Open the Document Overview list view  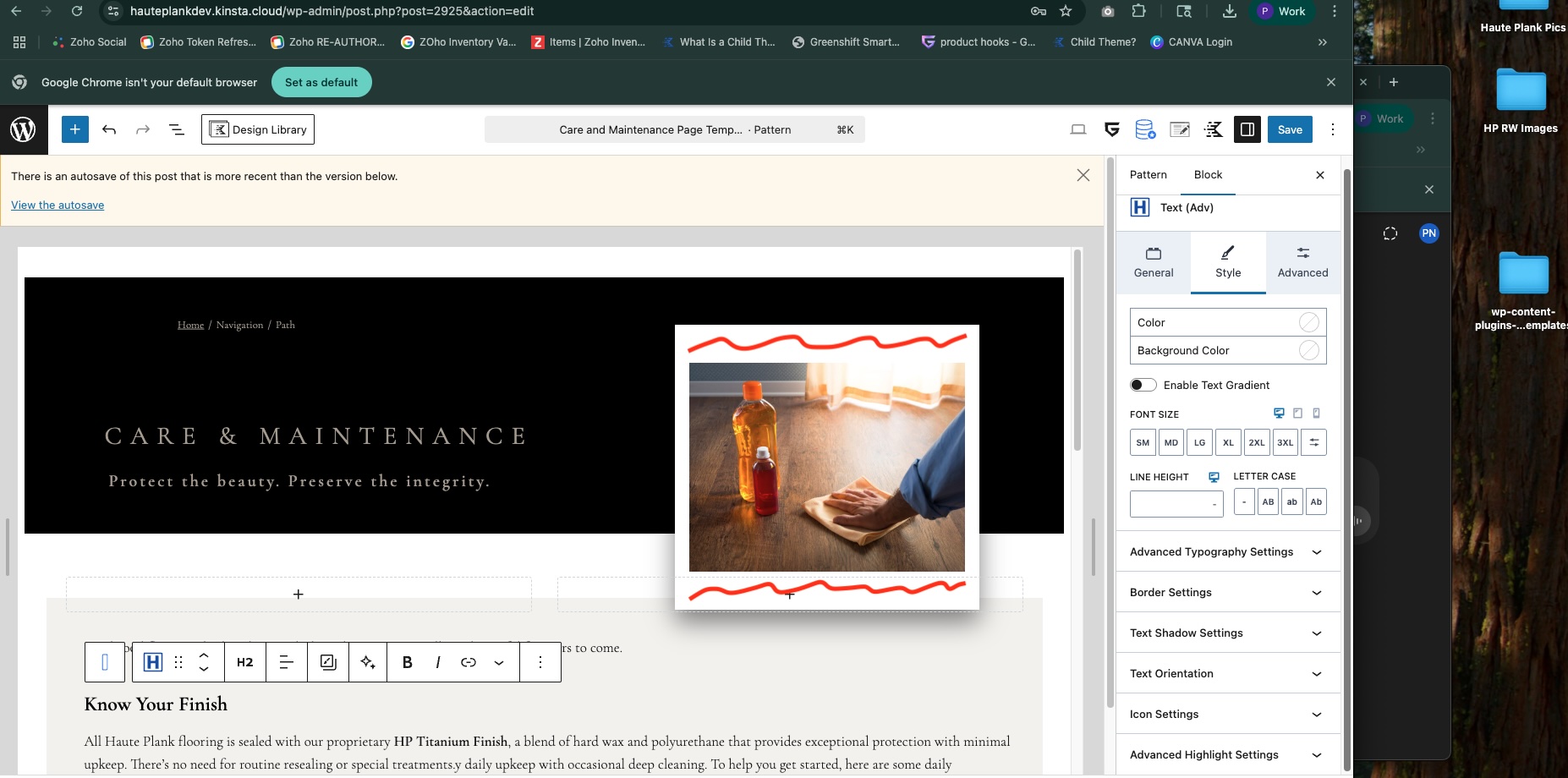(x=177, y=129)
